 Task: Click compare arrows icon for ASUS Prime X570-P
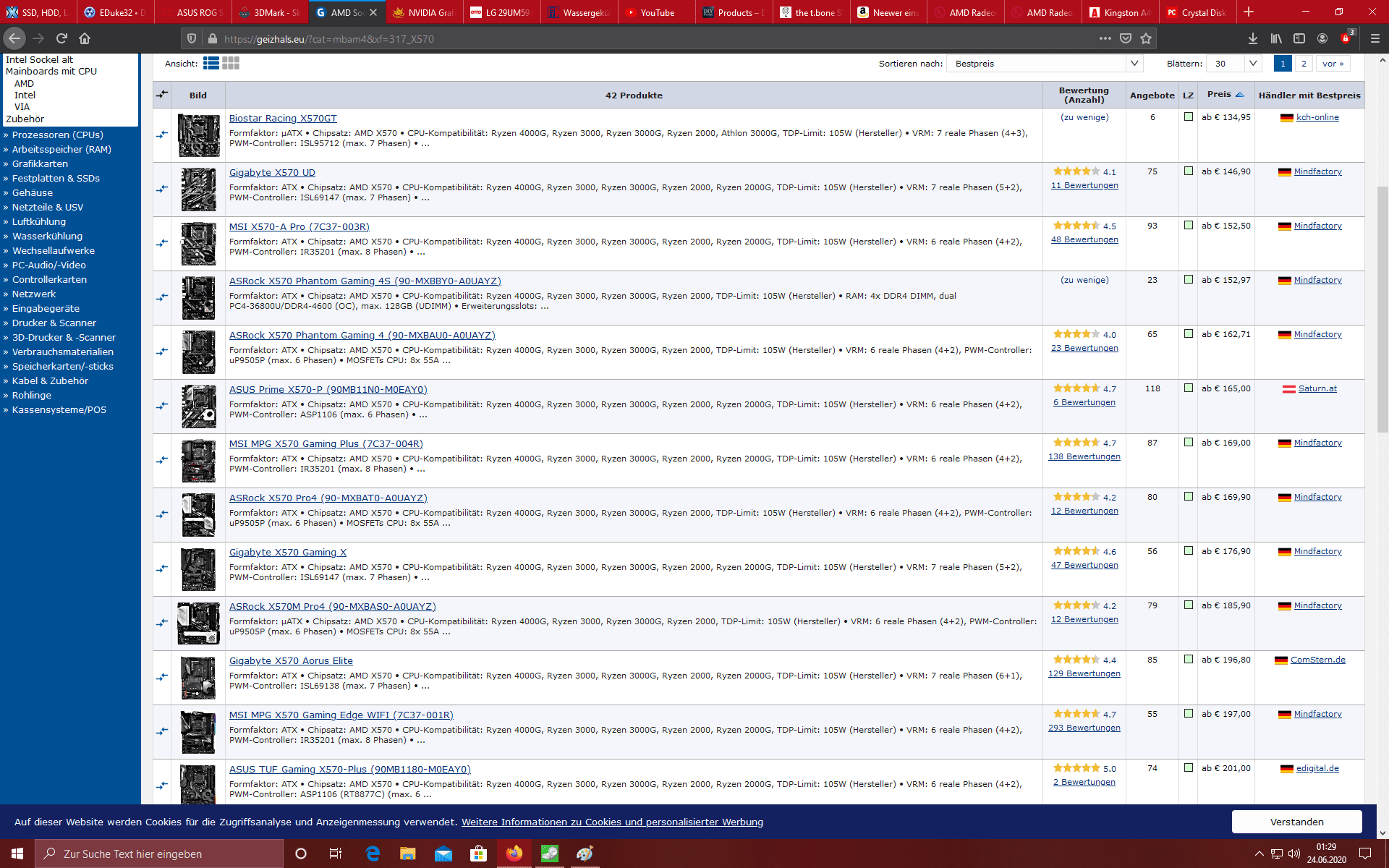(x=162, y=406)
